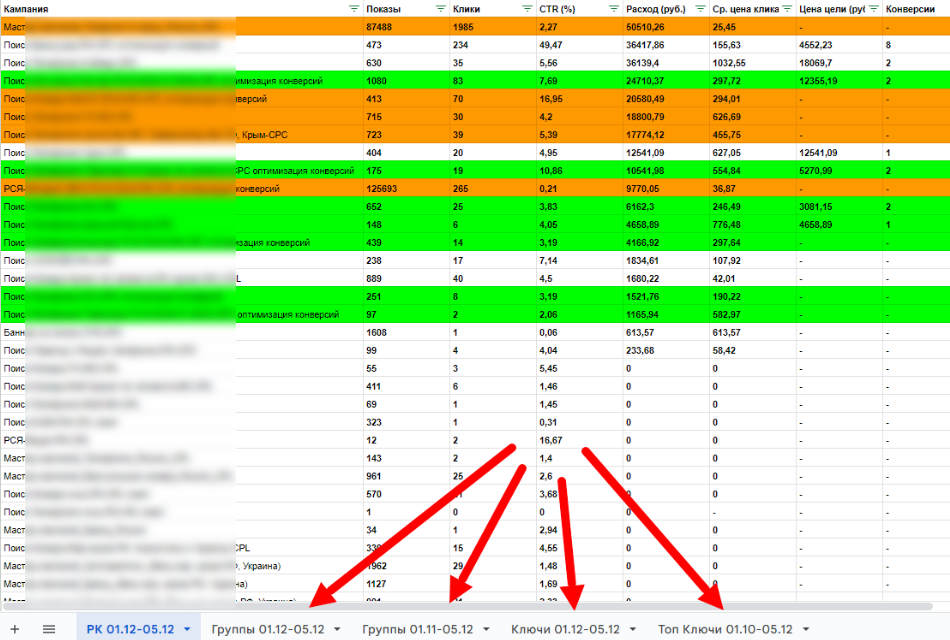The width and height of the screenshot is (950, 640).
Task: Add a new sheet with the plus button
Action: point(15,629)
